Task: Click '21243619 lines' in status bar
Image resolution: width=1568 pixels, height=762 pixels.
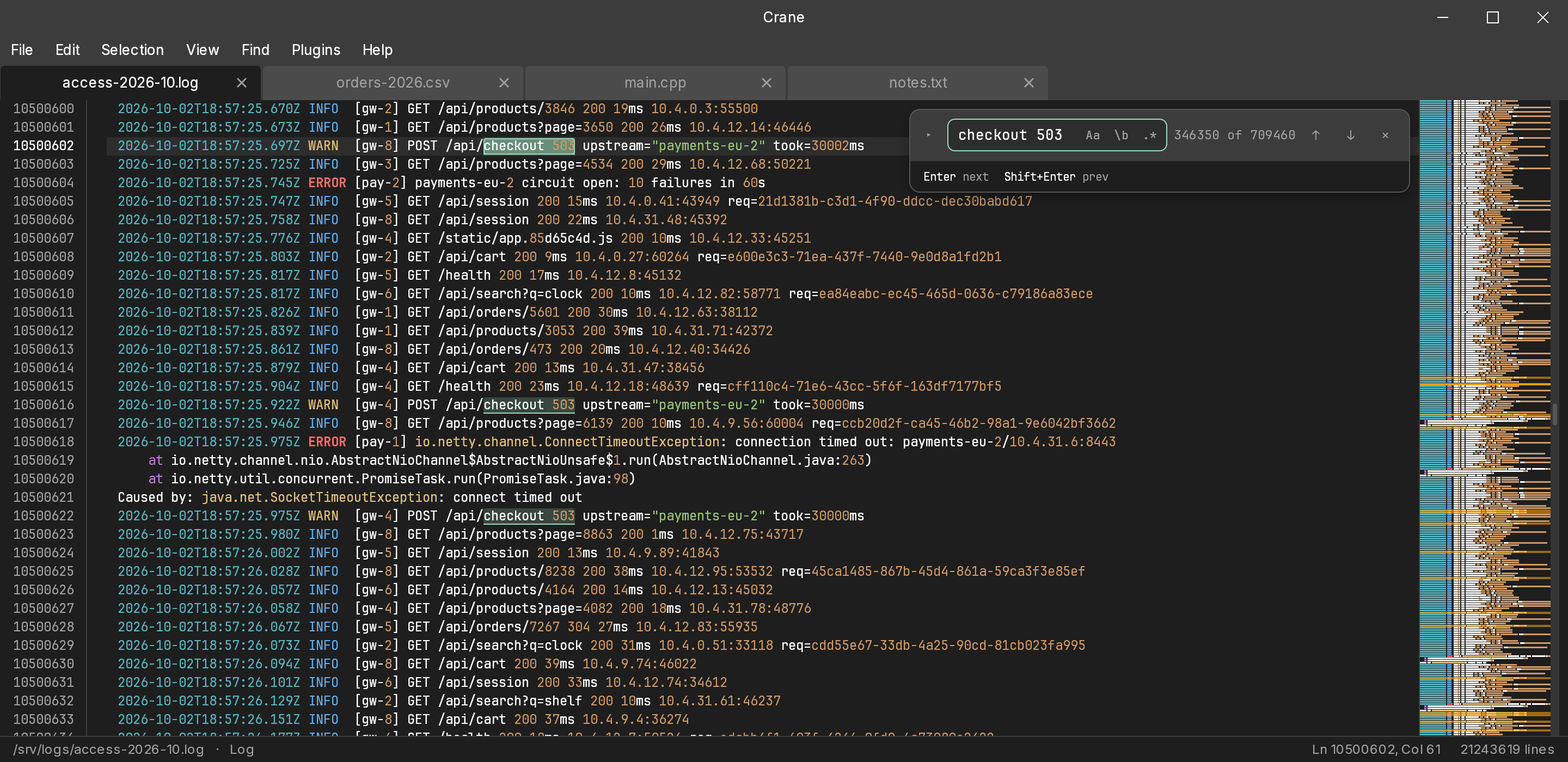Action: [x=1507, y=749]
